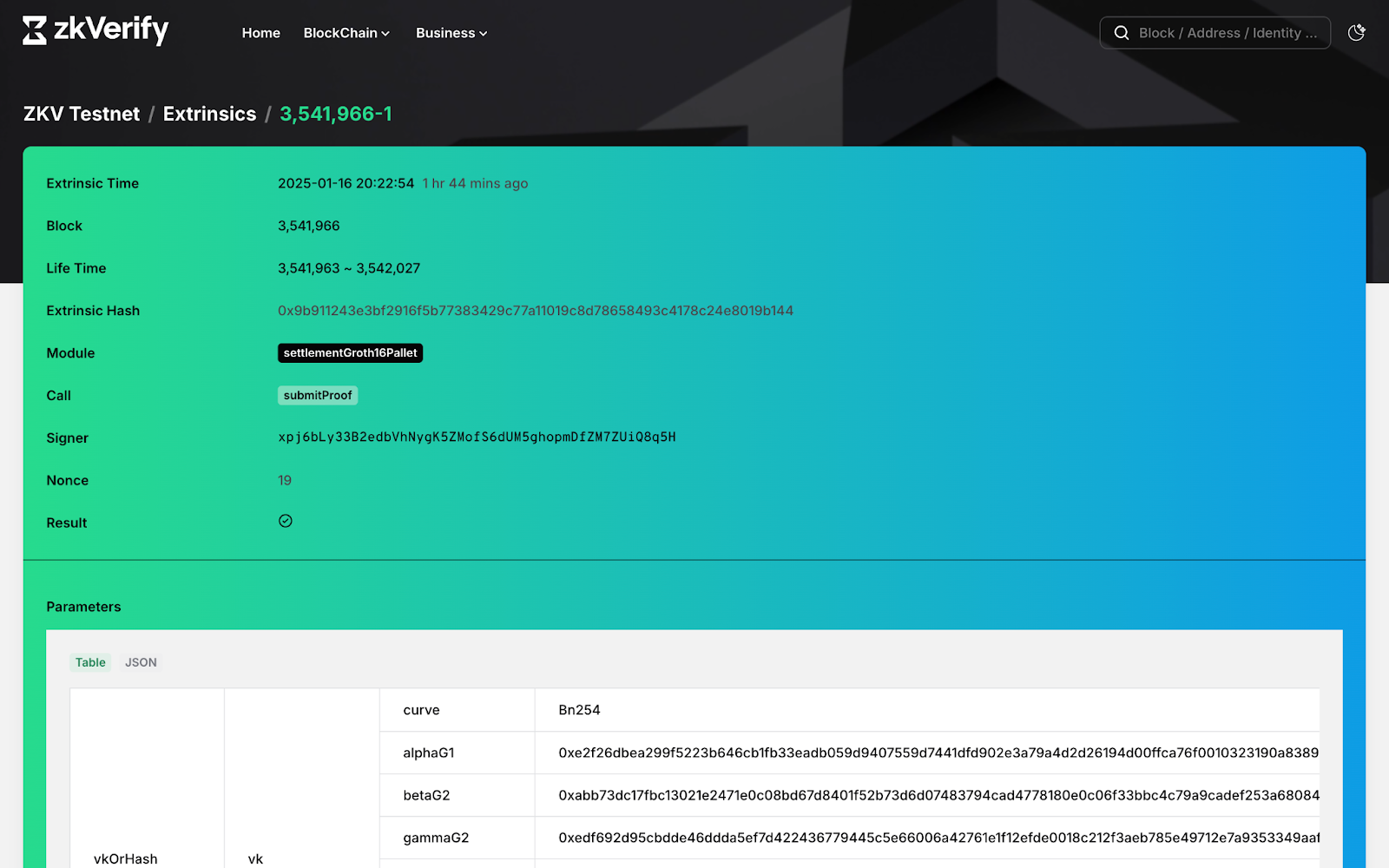Click the search magnifier icon

tap(1122, 33)
